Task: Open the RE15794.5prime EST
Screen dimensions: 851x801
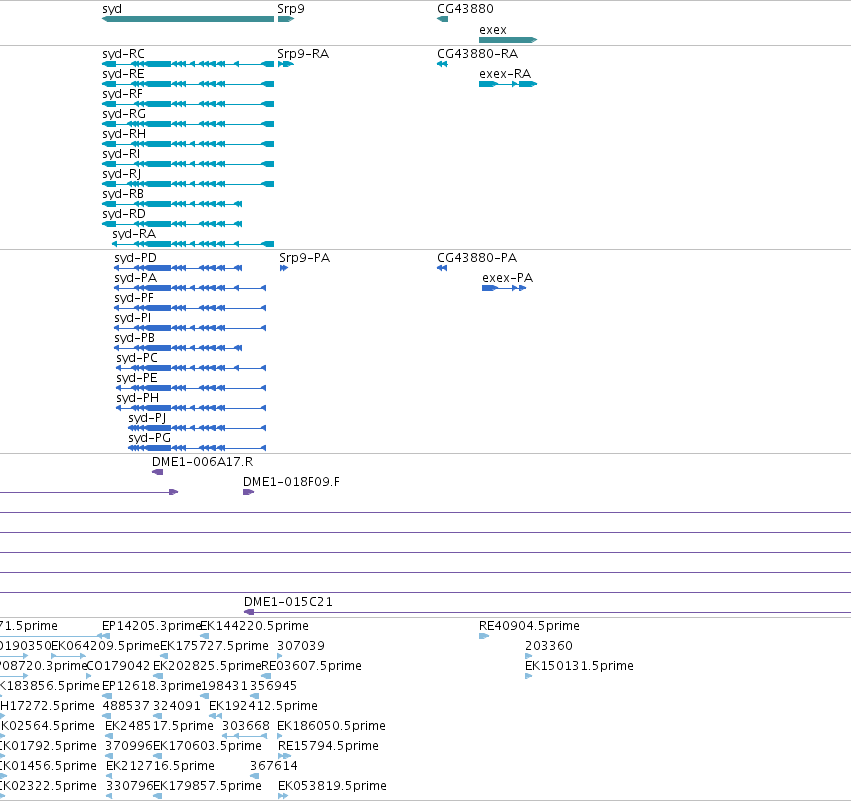Action: coord(284,756)
